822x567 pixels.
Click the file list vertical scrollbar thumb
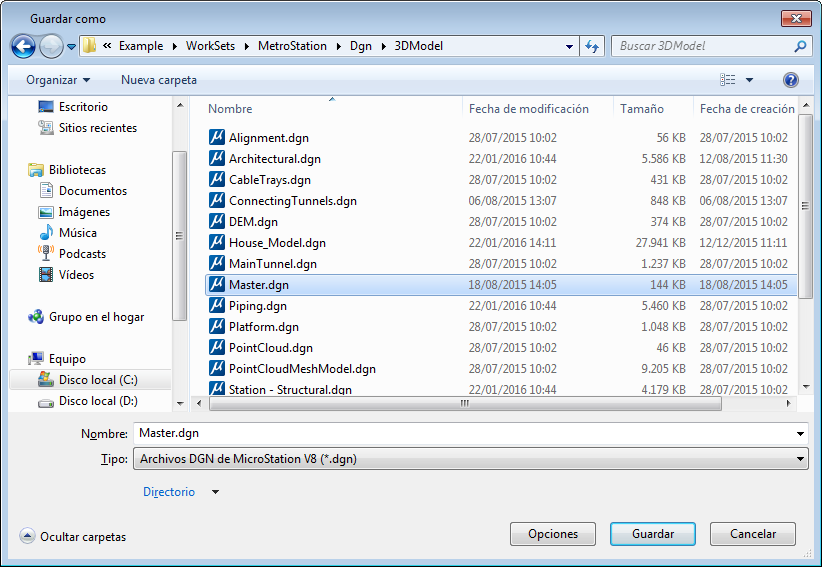click(805, 206)
